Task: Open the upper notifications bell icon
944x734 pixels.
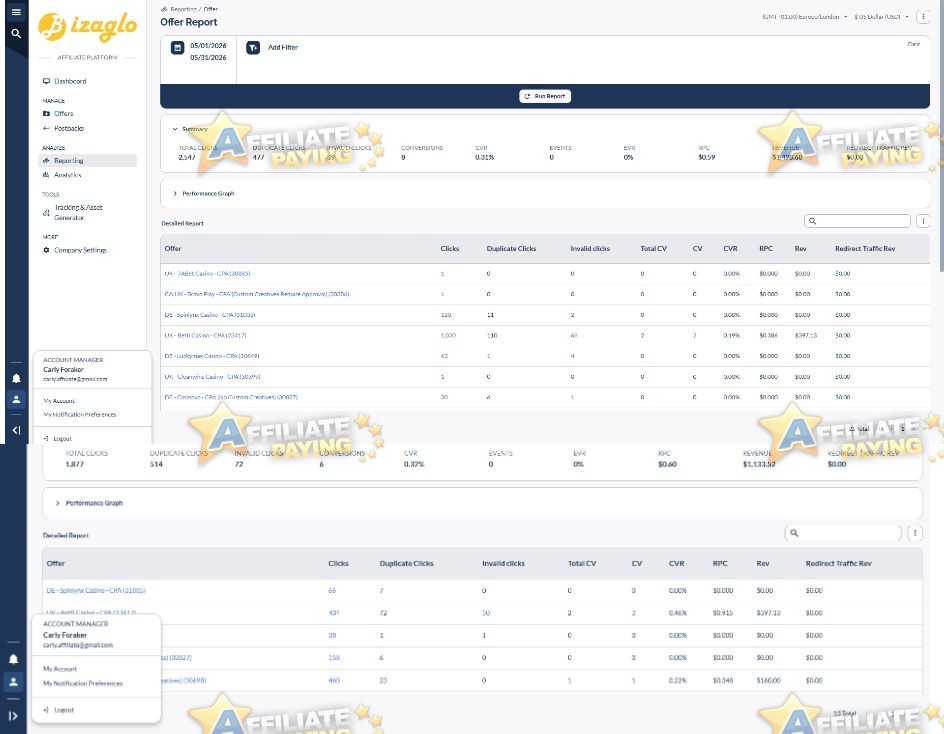Action: pyautogui.click(x=16, y=379)
